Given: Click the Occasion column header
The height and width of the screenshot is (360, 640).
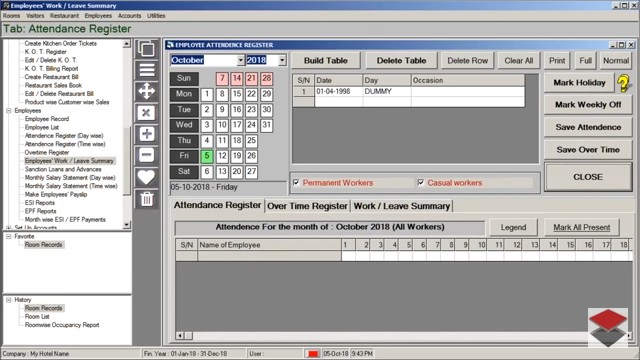Looking at the screenshot, I should pos(467,80).
